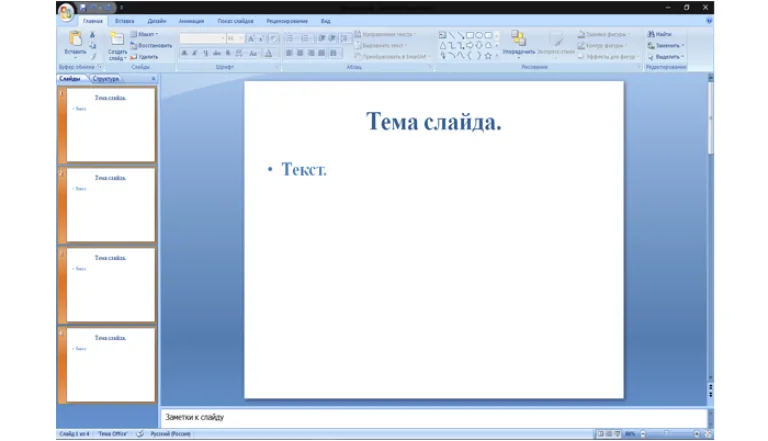Viewport: 768px width, 441px height.
Task: Click the Cut scissors icon
Action: tap(92, 35)
